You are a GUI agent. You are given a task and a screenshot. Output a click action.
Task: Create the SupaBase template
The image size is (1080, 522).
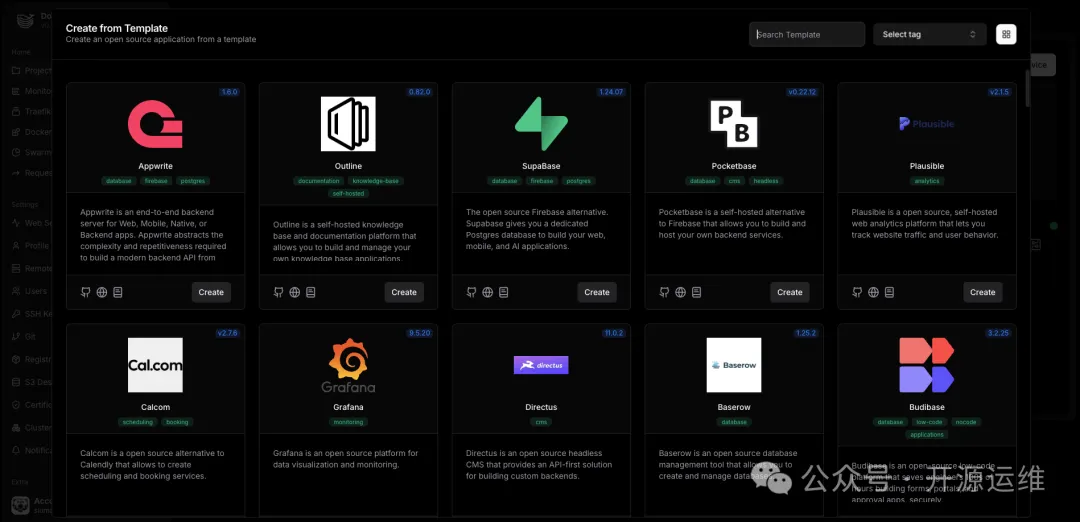click(x=597, y=292)
